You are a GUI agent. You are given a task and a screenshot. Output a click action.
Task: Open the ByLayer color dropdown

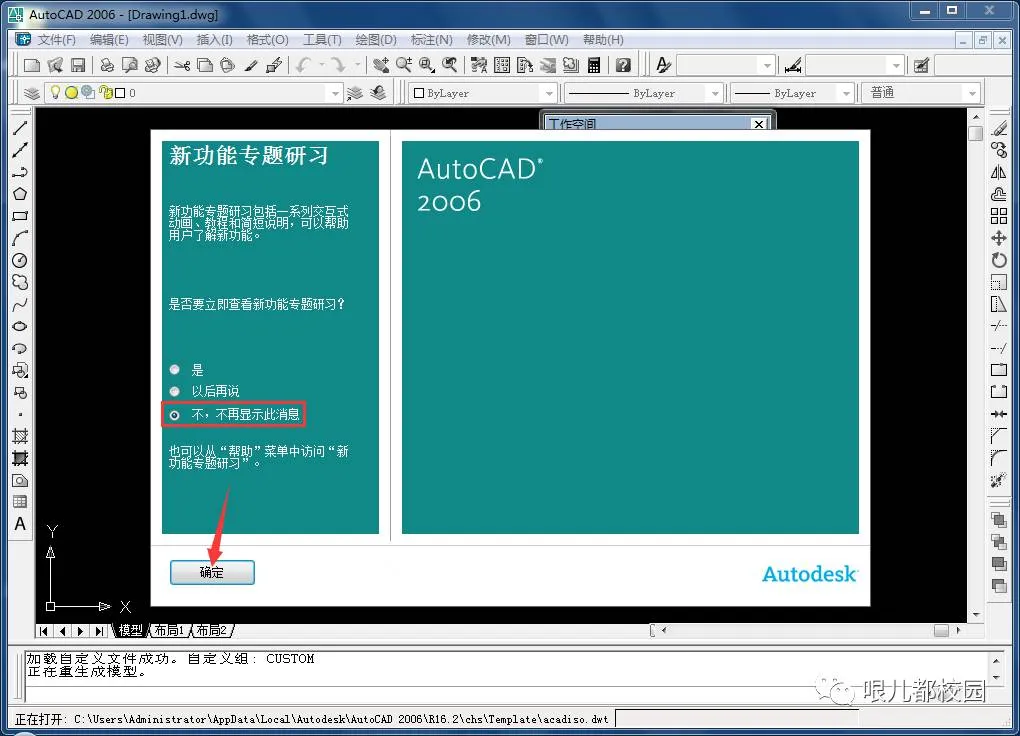pos(549,94)
